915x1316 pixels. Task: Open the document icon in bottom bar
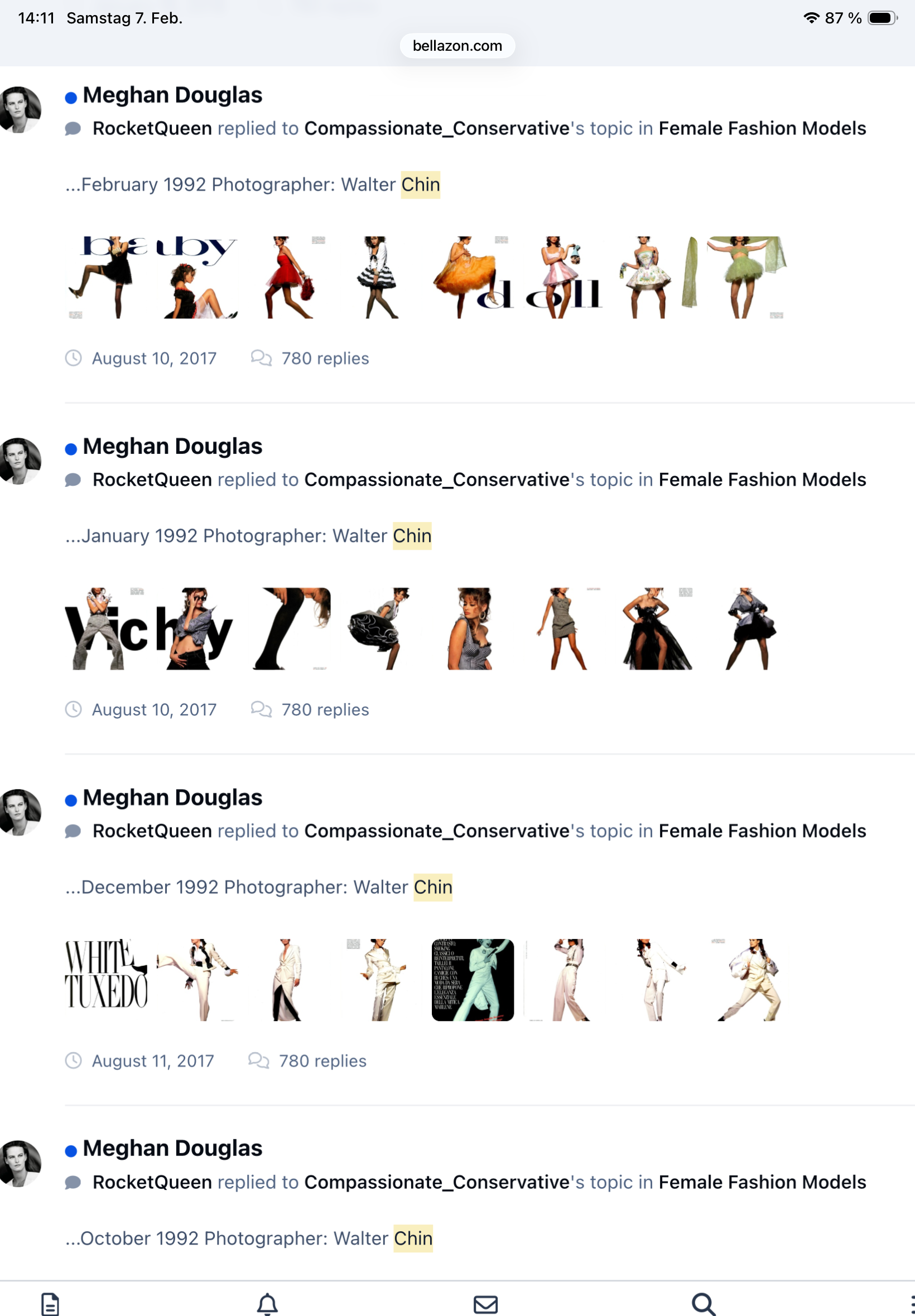(x=50, y=1304)
